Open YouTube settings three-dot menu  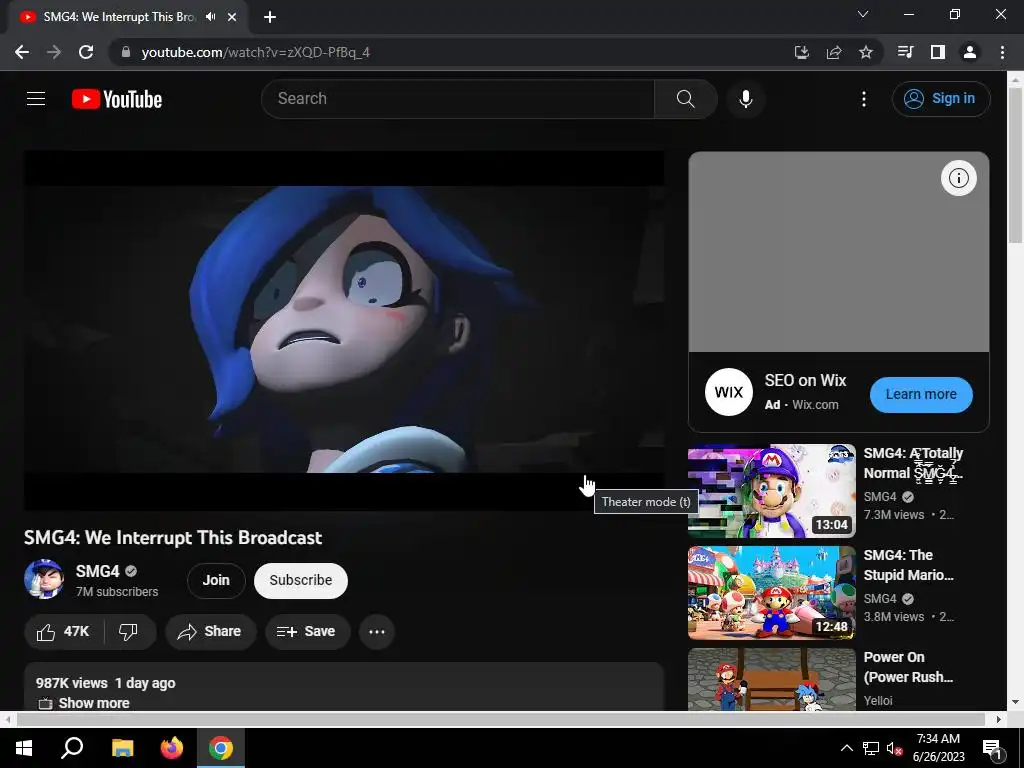tap(863, 99)
